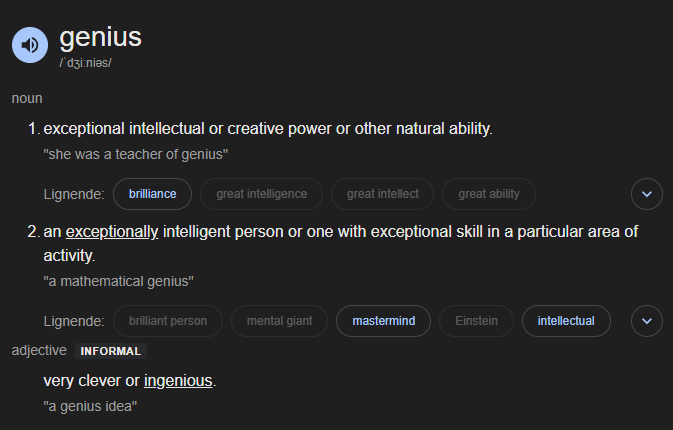Viewport: 673px width, 430px height.
Task: Click the "she was a teacher of genius" example
Action: pyautogui.click(x=136, y=154)
